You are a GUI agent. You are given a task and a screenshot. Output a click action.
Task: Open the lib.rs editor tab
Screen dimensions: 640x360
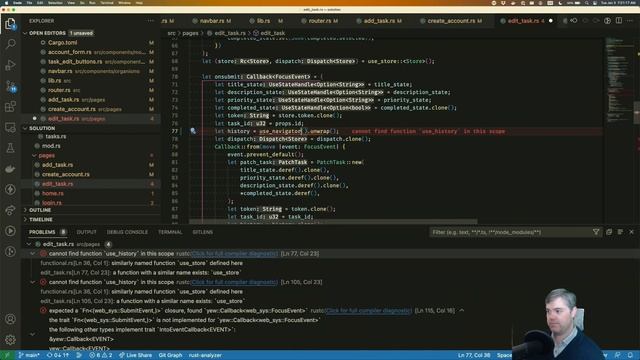pos(264,21)
